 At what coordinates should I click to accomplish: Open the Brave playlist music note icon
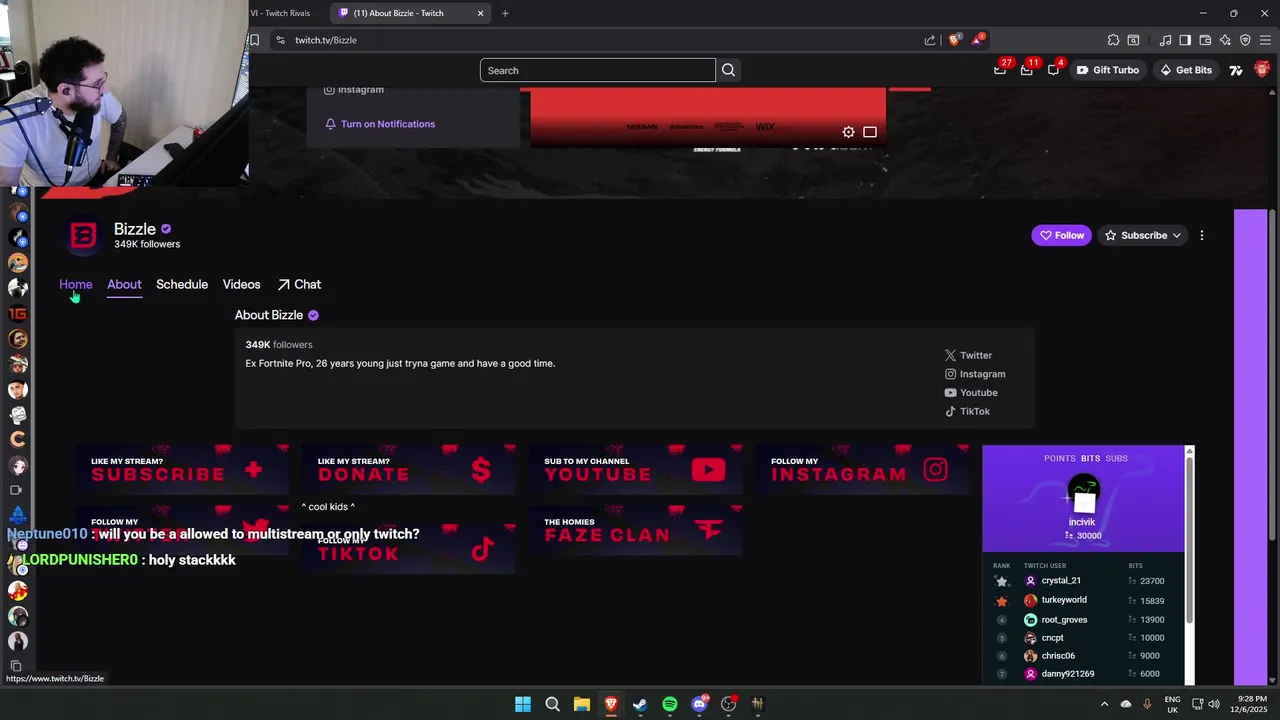coord(1165,40)
